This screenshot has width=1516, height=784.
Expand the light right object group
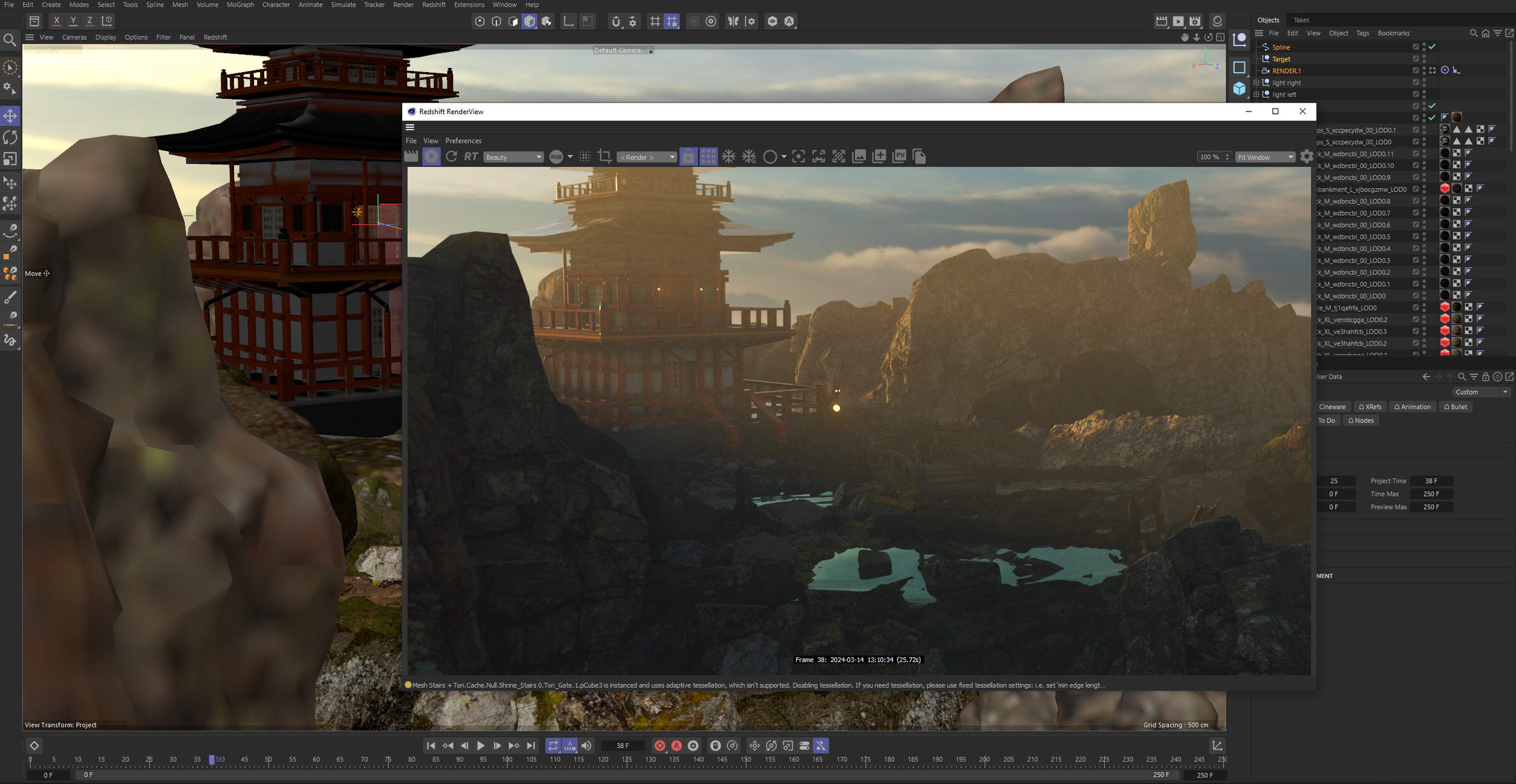(1256, 82)
